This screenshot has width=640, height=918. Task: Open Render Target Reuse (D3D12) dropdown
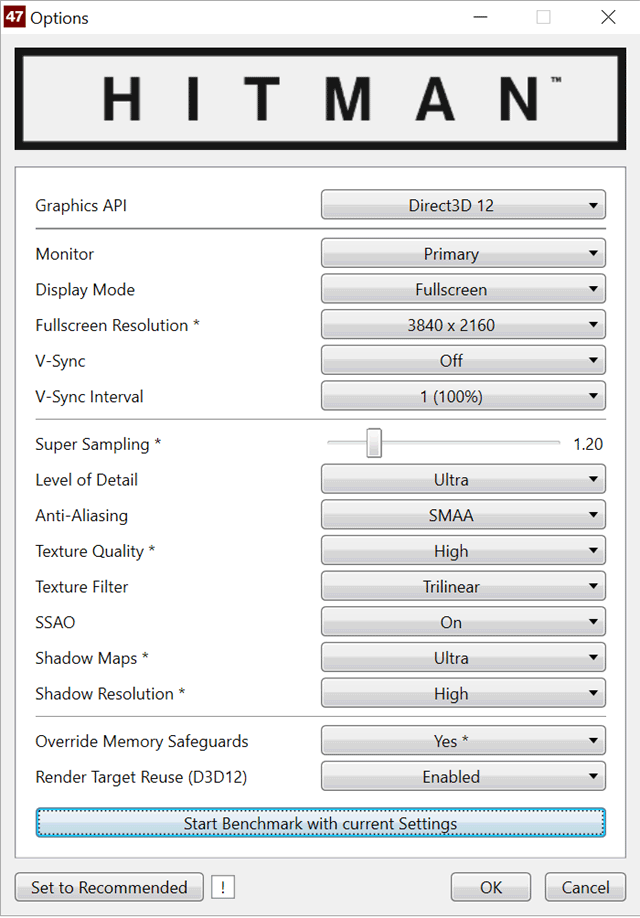(463, 776)
